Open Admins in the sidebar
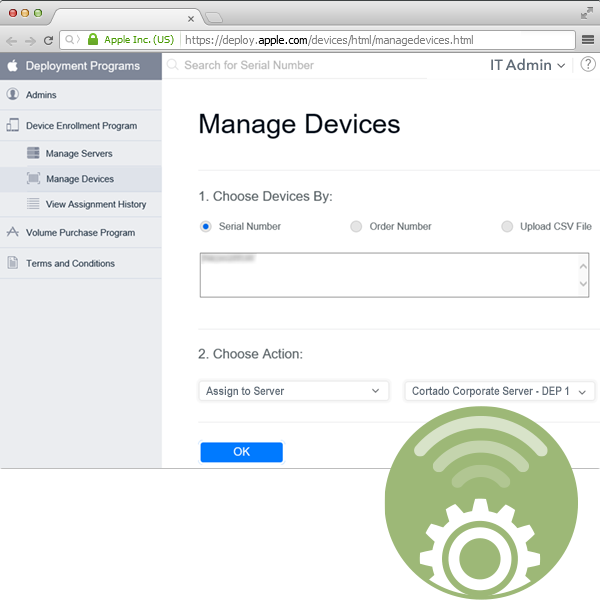Viewport: 600px width, 600px height. [x=81, y=95]
